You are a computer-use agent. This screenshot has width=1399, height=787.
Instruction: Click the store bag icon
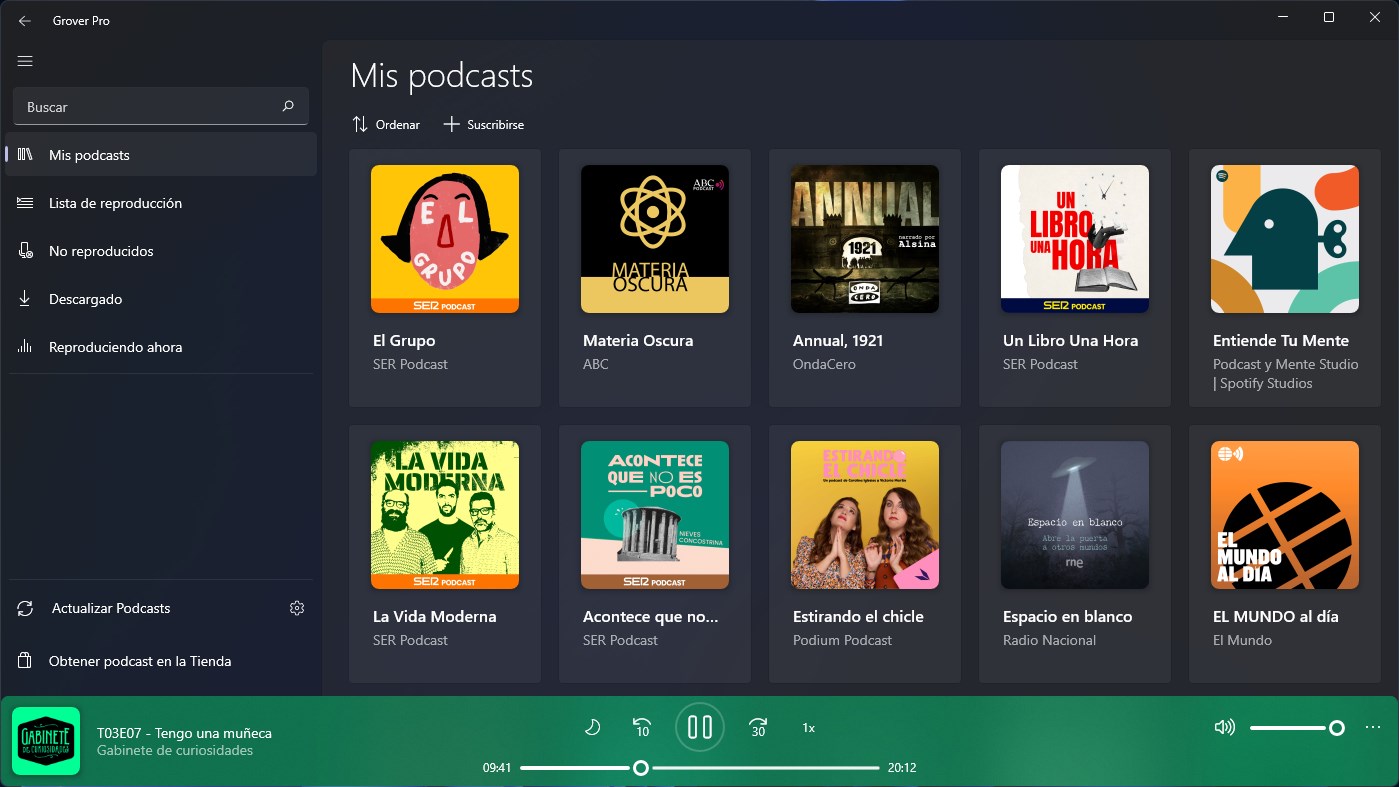pyautogui.click(x=26, y=661)
